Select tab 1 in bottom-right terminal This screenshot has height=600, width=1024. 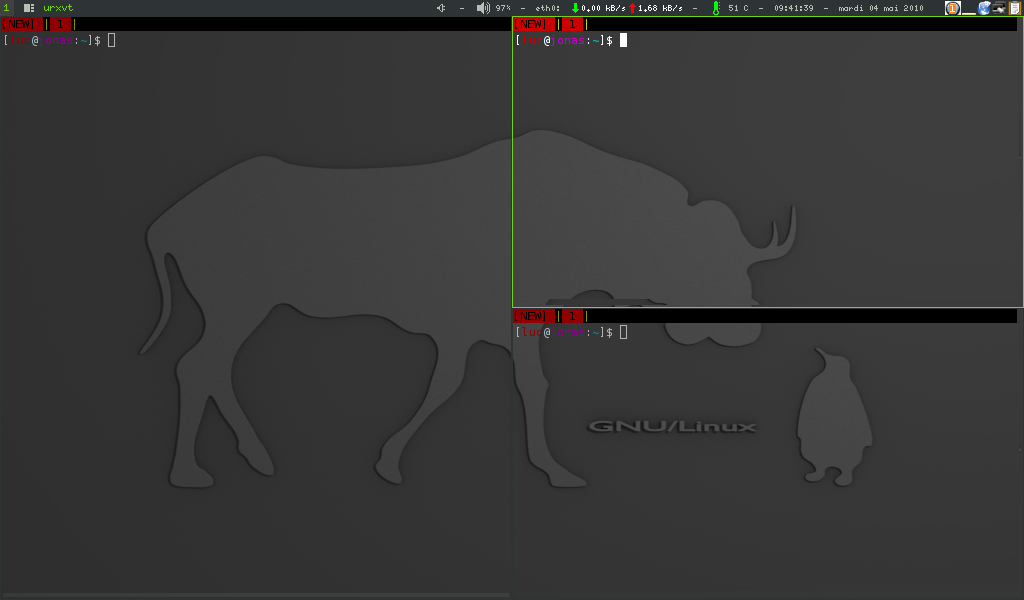tap(571, 316)
